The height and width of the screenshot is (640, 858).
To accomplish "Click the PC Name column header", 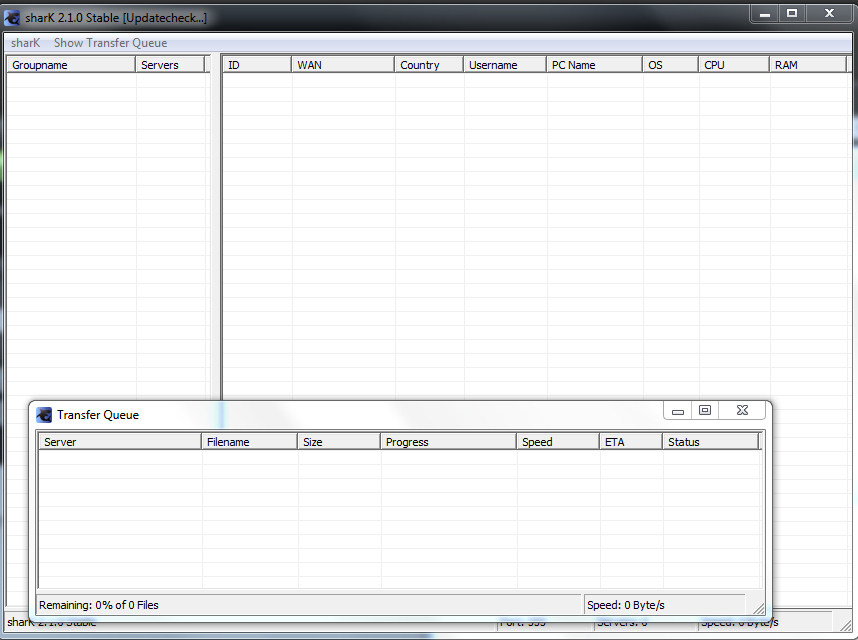I will (x=594, y=65).
